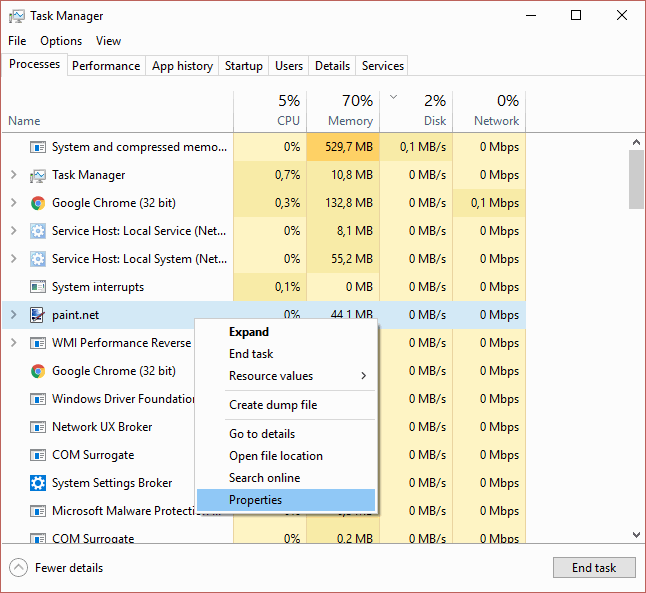Switch to the Performance tab

click(106, 66)
